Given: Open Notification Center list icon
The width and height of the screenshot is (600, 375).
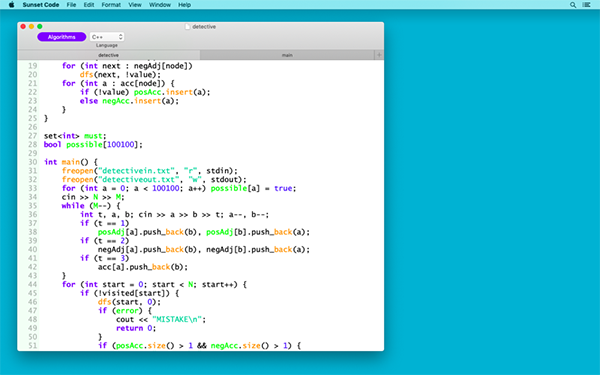Looking at the screenshot, I should (x=586, y=5).
